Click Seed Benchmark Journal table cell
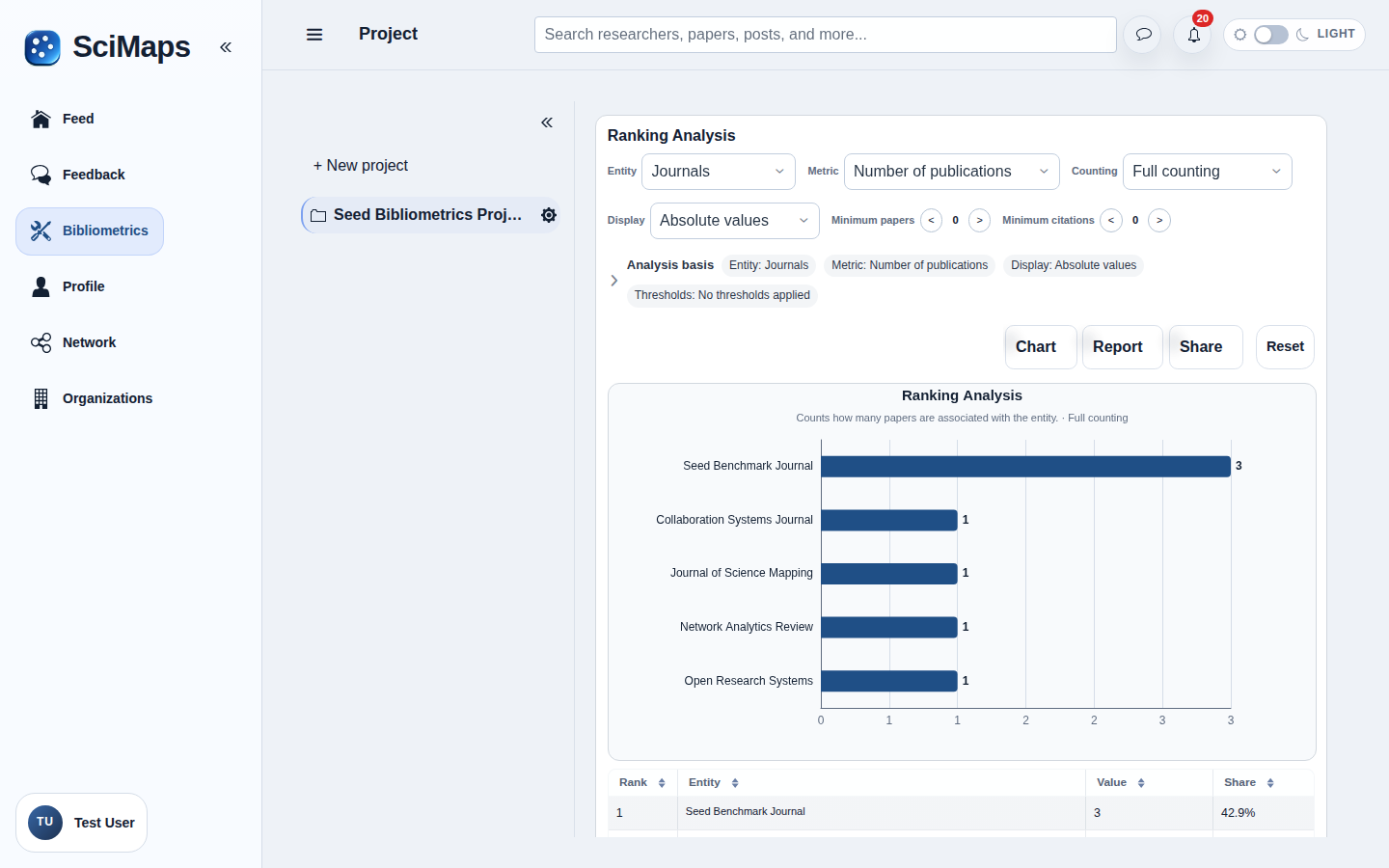1389x868 pixels. point(881,812)
